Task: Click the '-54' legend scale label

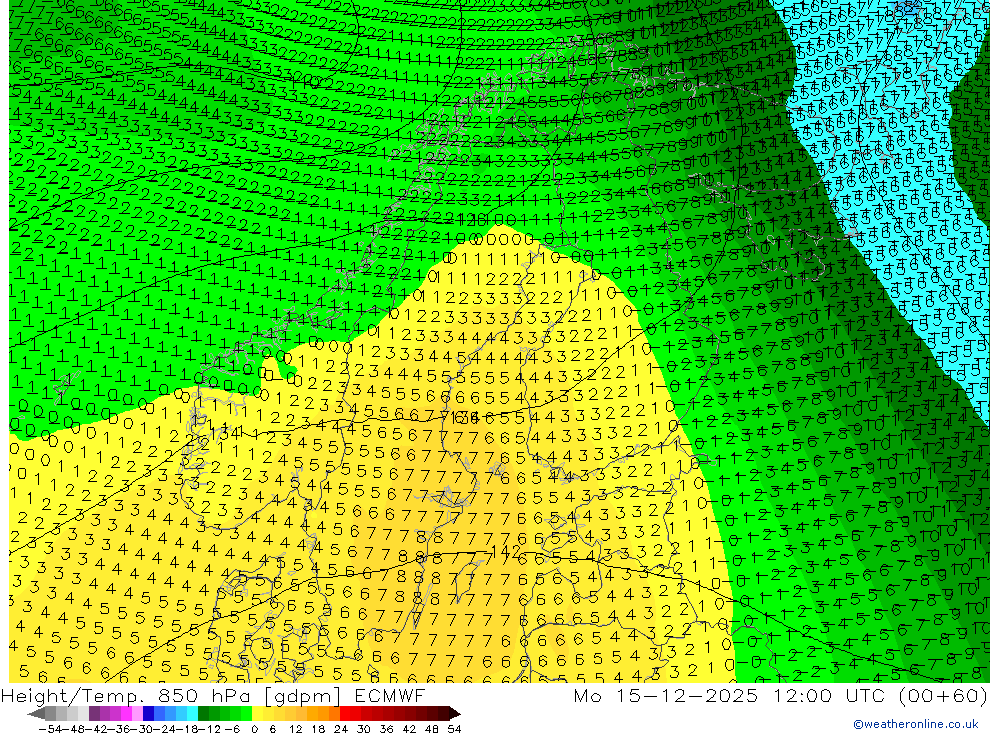Action: tap(50, 729)
